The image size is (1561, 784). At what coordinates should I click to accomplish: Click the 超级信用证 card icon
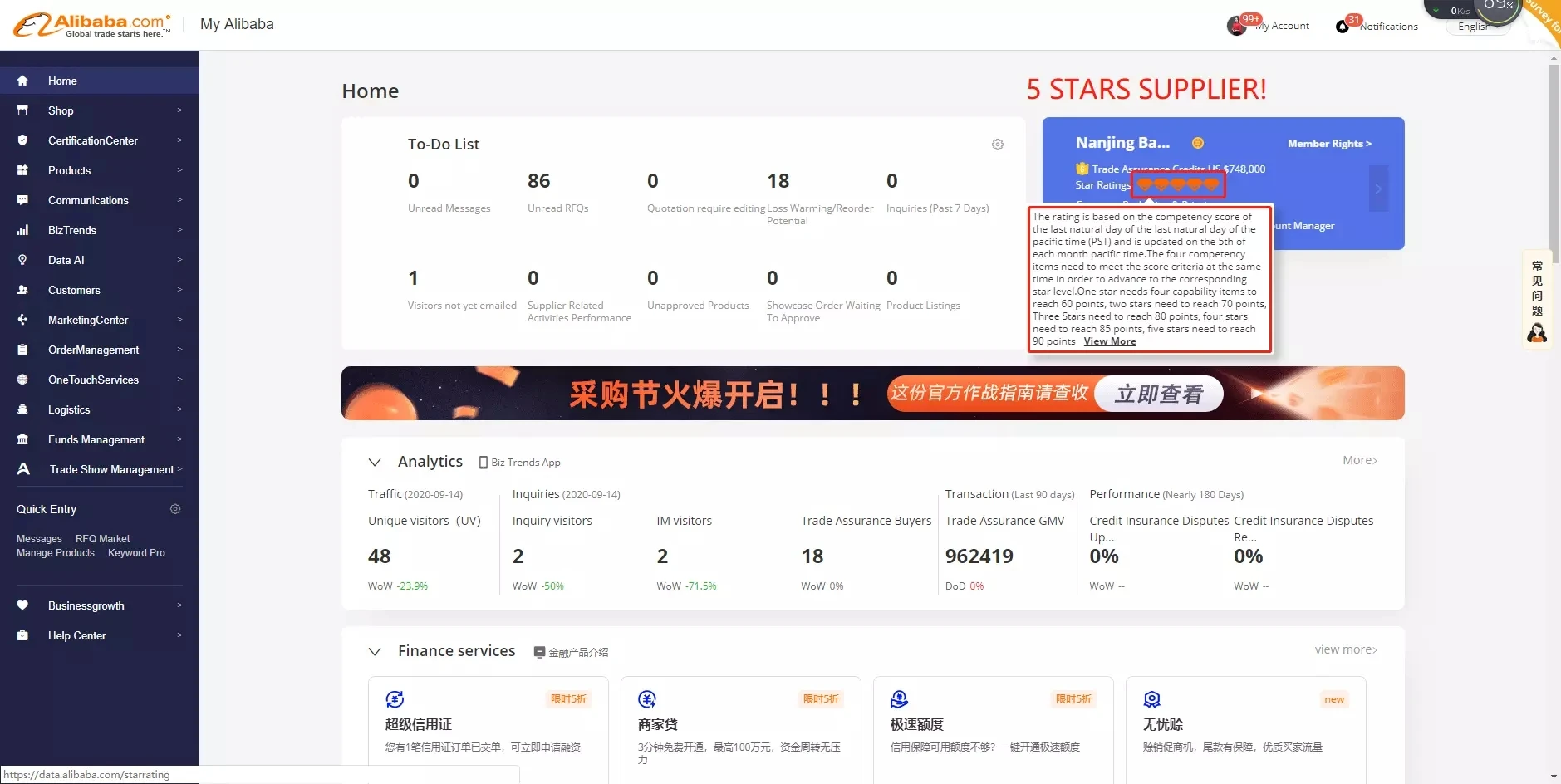[395, 699]
